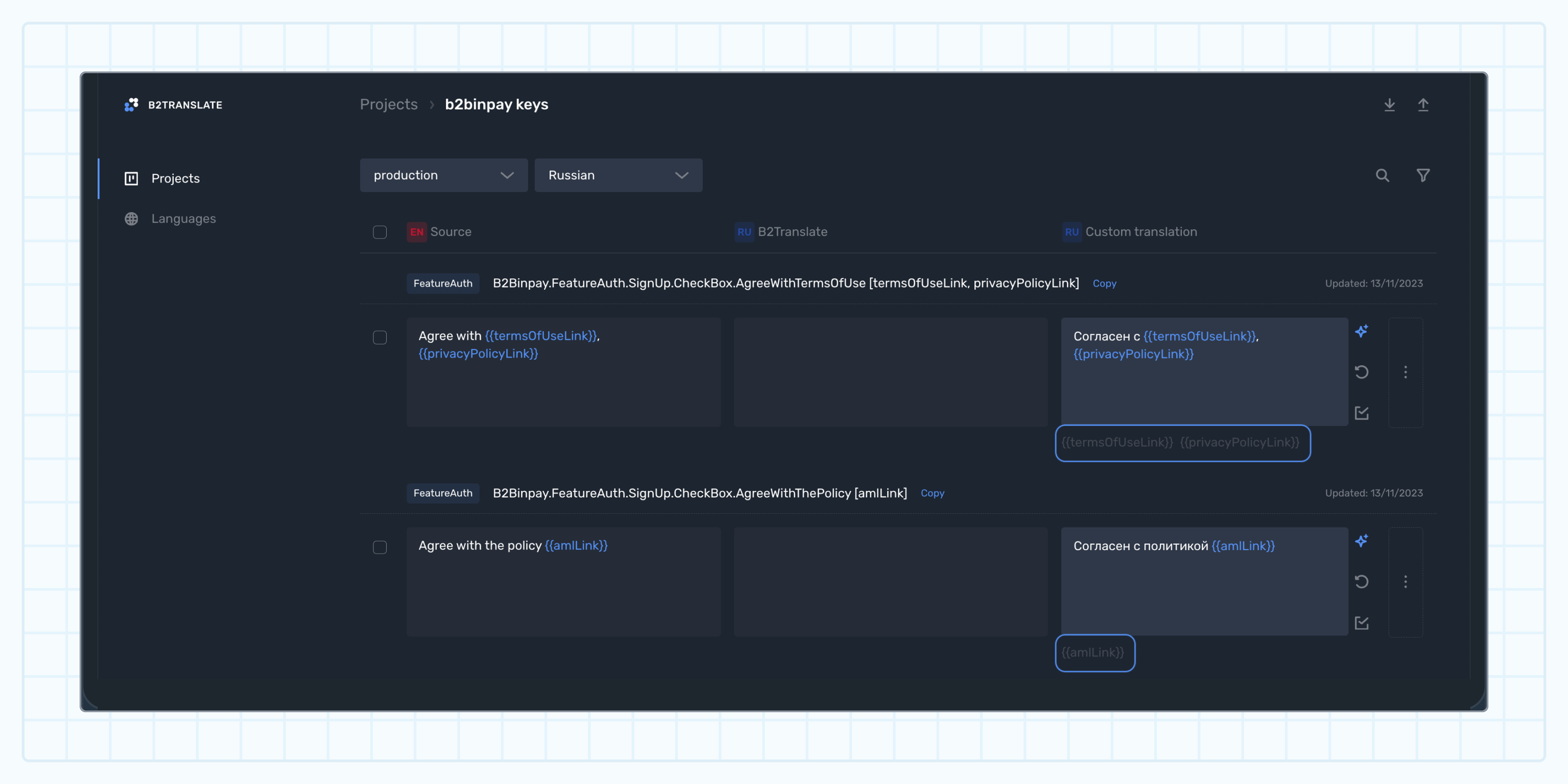Click FeatureAuth tag on AgreeWithThePolicy key
The image size is (1568, 784).
442,493
